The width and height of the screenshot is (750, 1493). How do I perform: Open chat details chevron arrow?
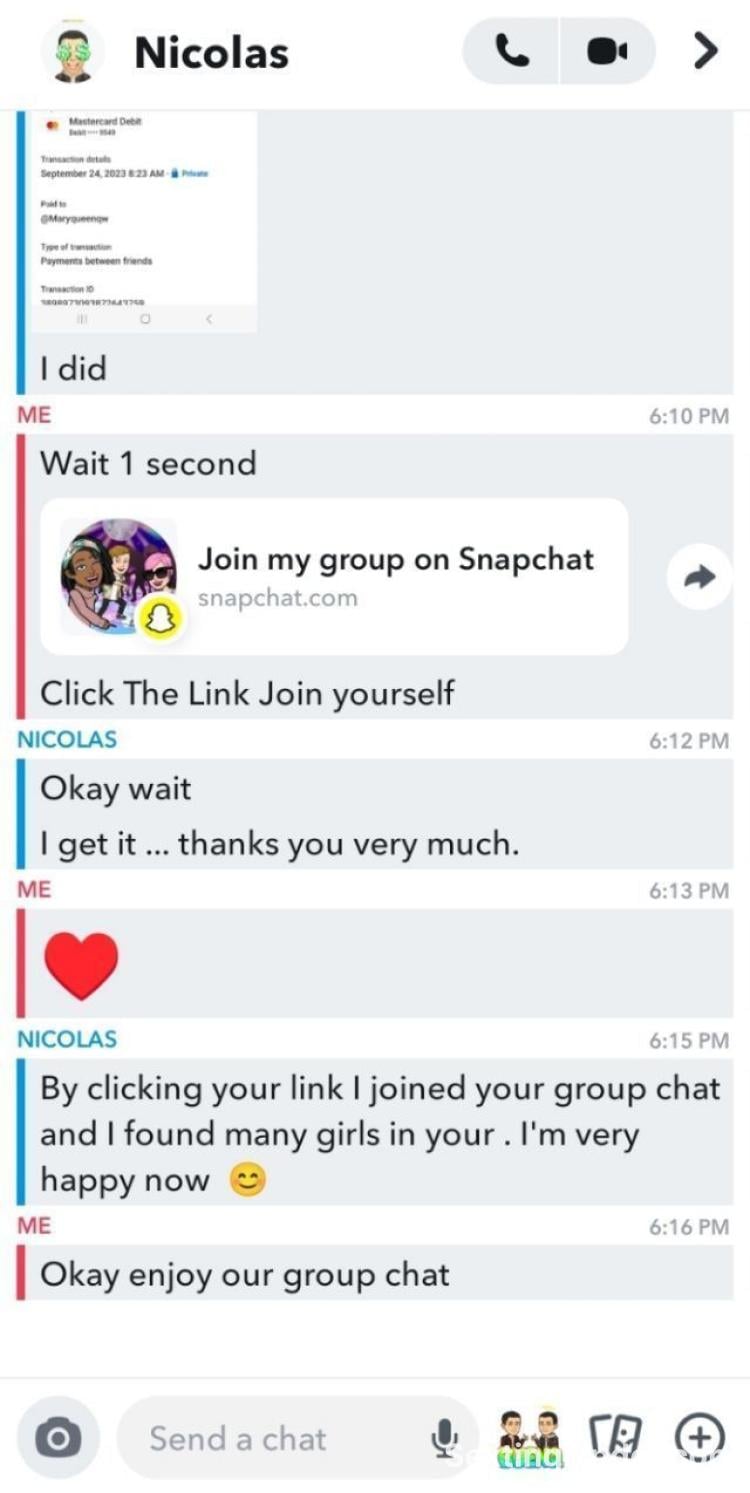click(x=706, y=51)
